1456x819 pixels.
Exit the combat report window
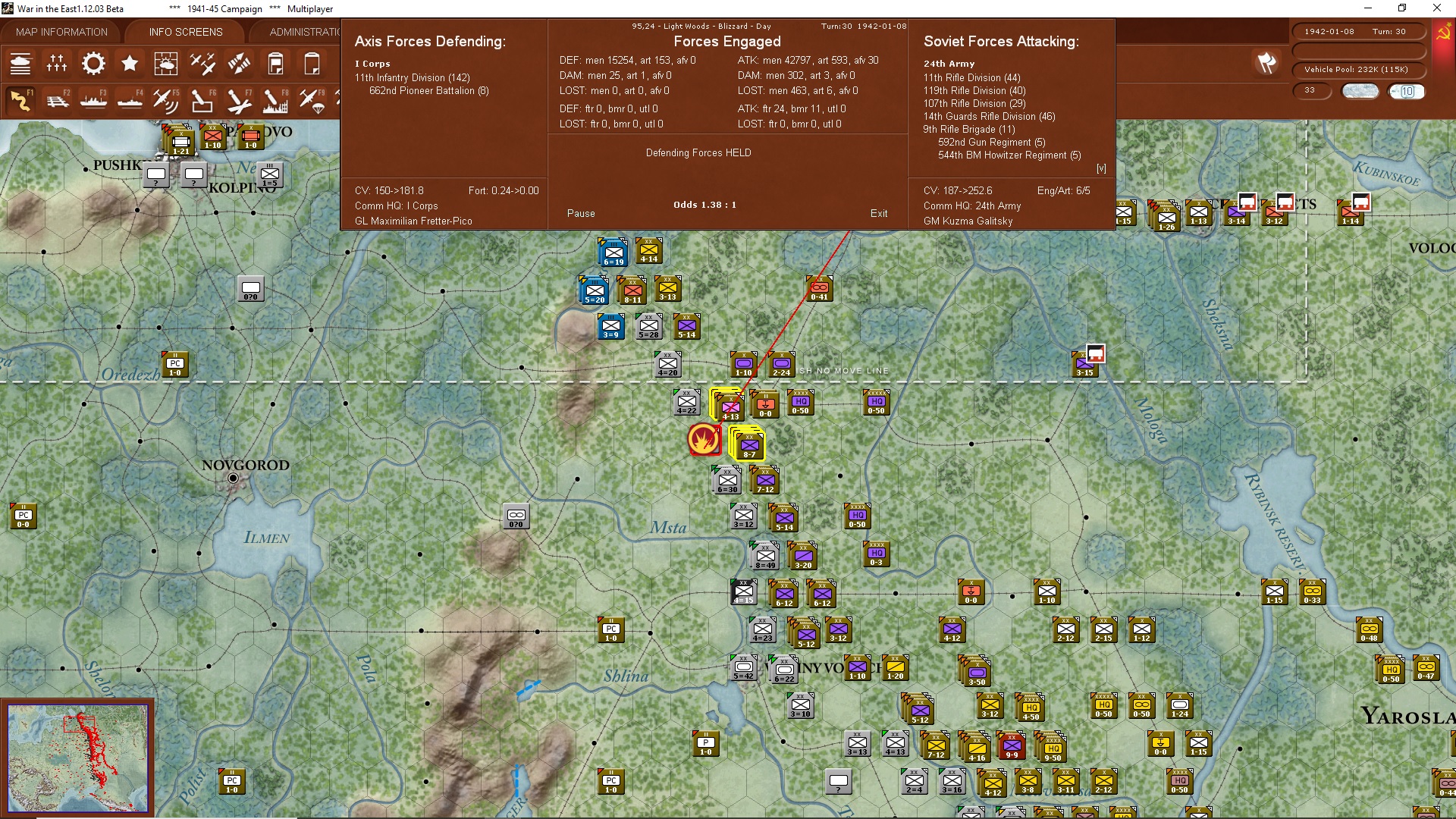point(879,213)
